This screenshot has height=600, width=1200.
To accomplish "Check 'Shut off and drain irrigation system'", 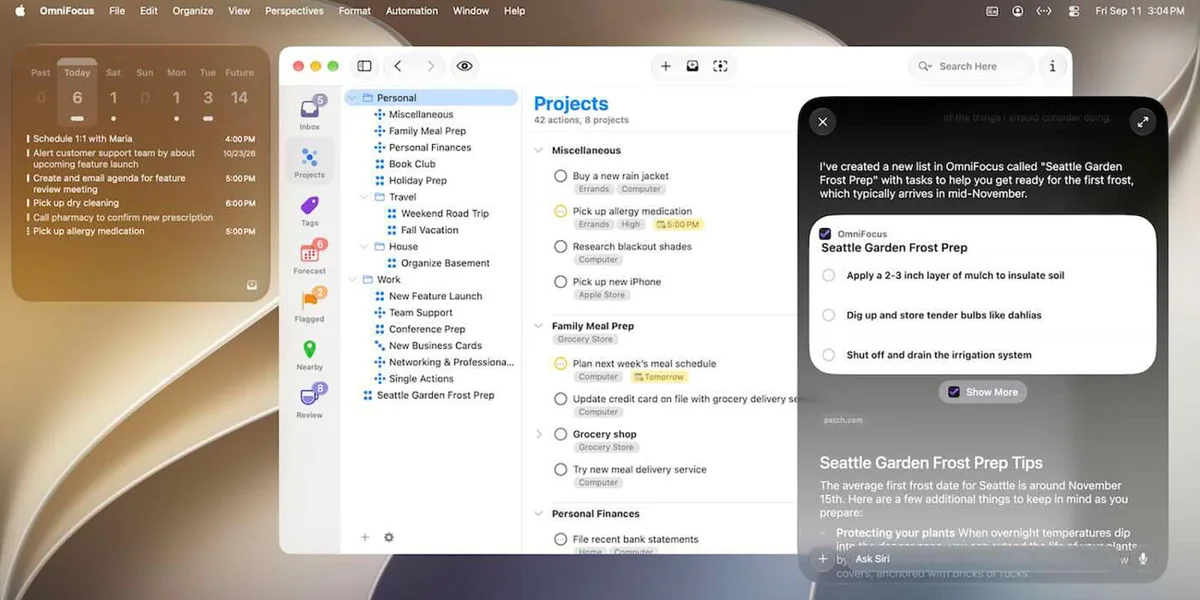I will (828, 355).
